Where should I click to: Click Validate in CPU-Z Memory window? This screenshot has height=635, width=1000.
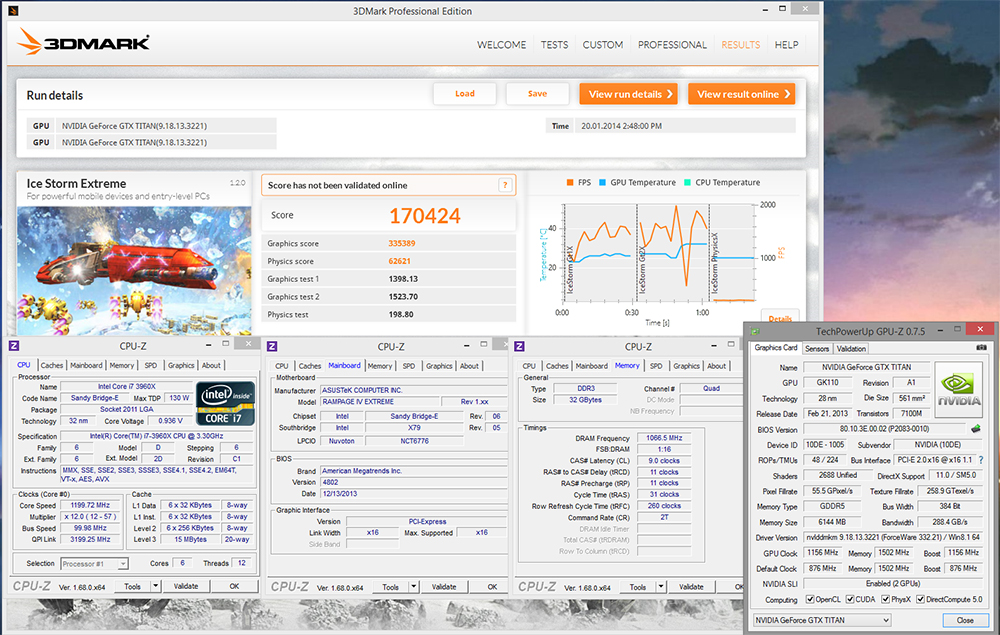[691, 587]
